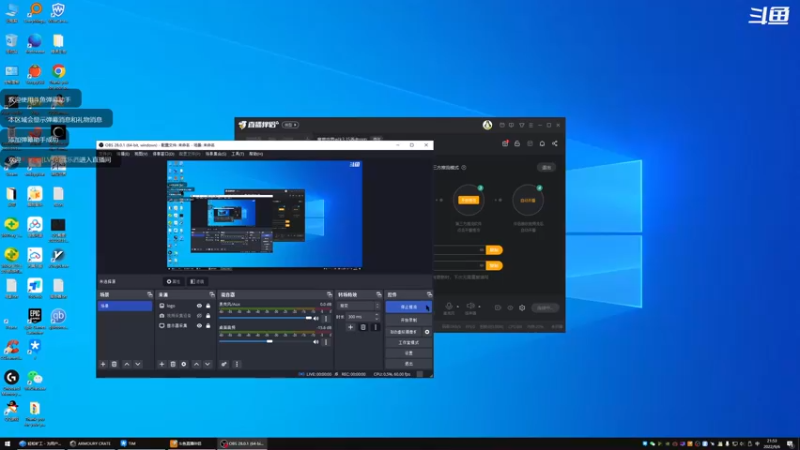
Task: Click the user avatar in Douyu companion title bar
Action: tap(487, 124)
